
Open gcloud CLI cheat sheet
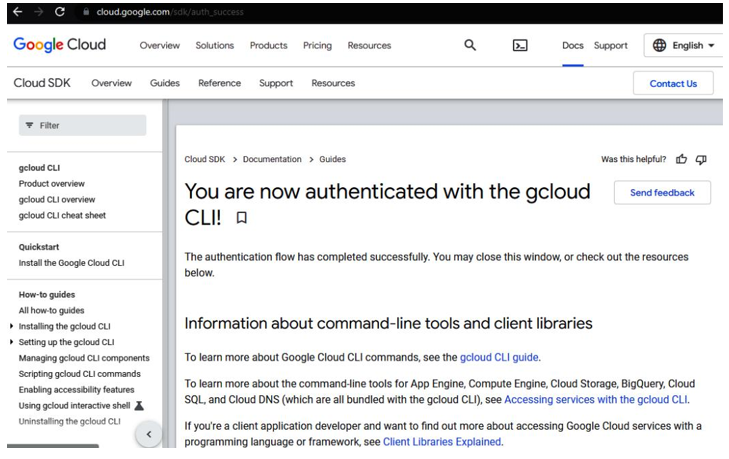tap(62, 215)
